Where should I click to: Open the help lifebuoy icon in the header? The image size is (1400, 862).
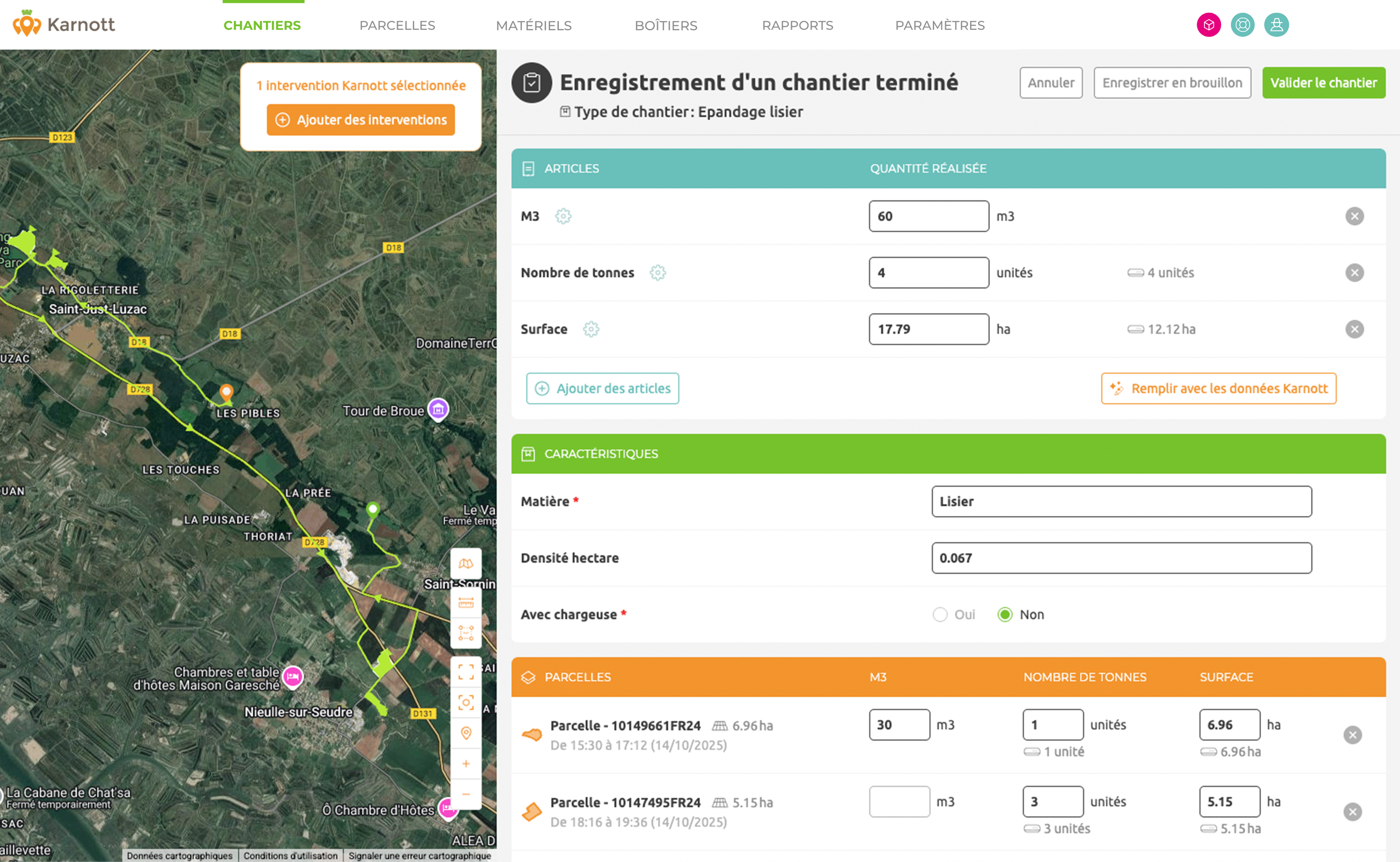(1242, 25)
